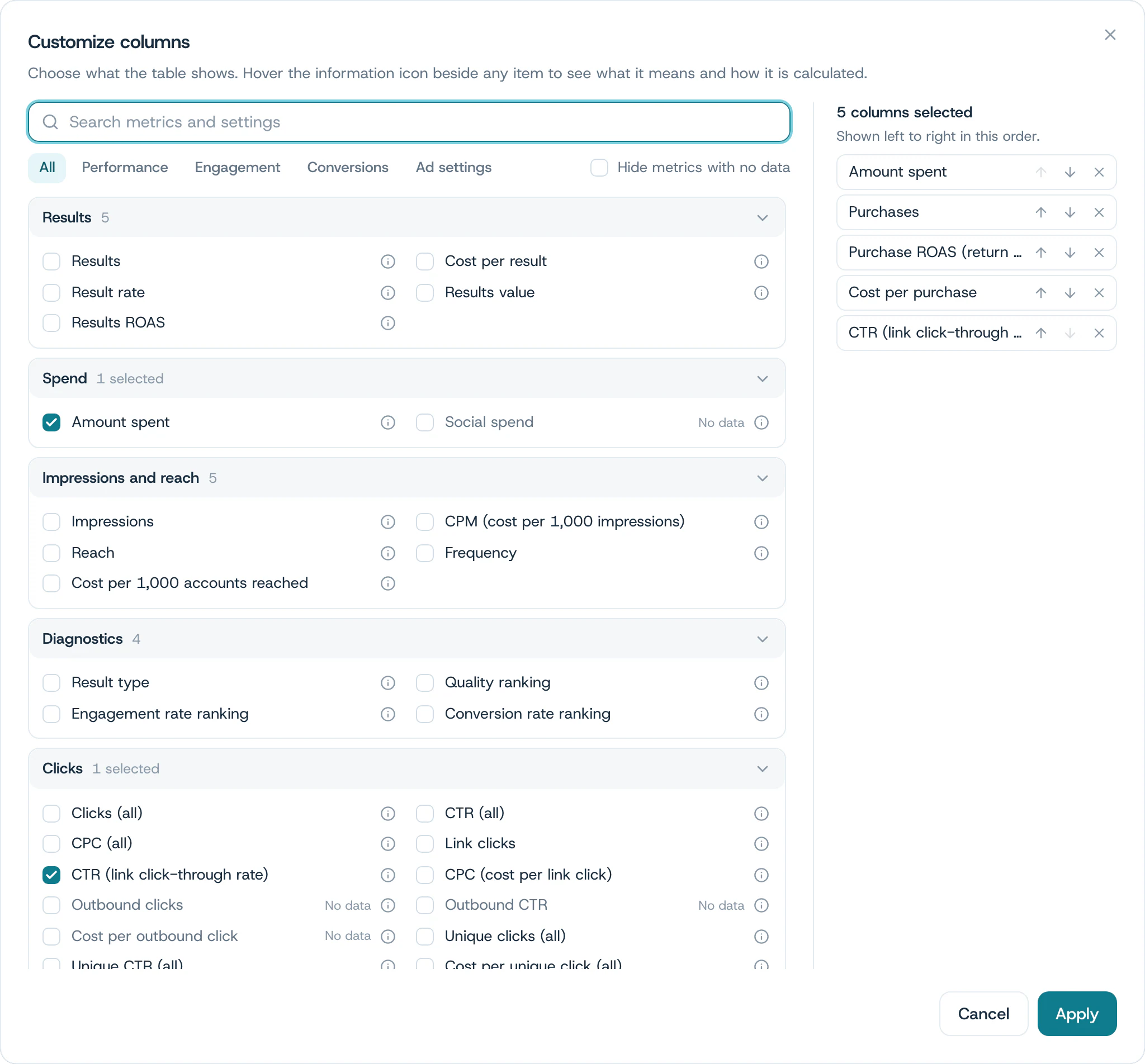The height and width of the screenshot is (1064, 1145).
Task: Move CTR link click-through column up
Action: coord(1040,334)
